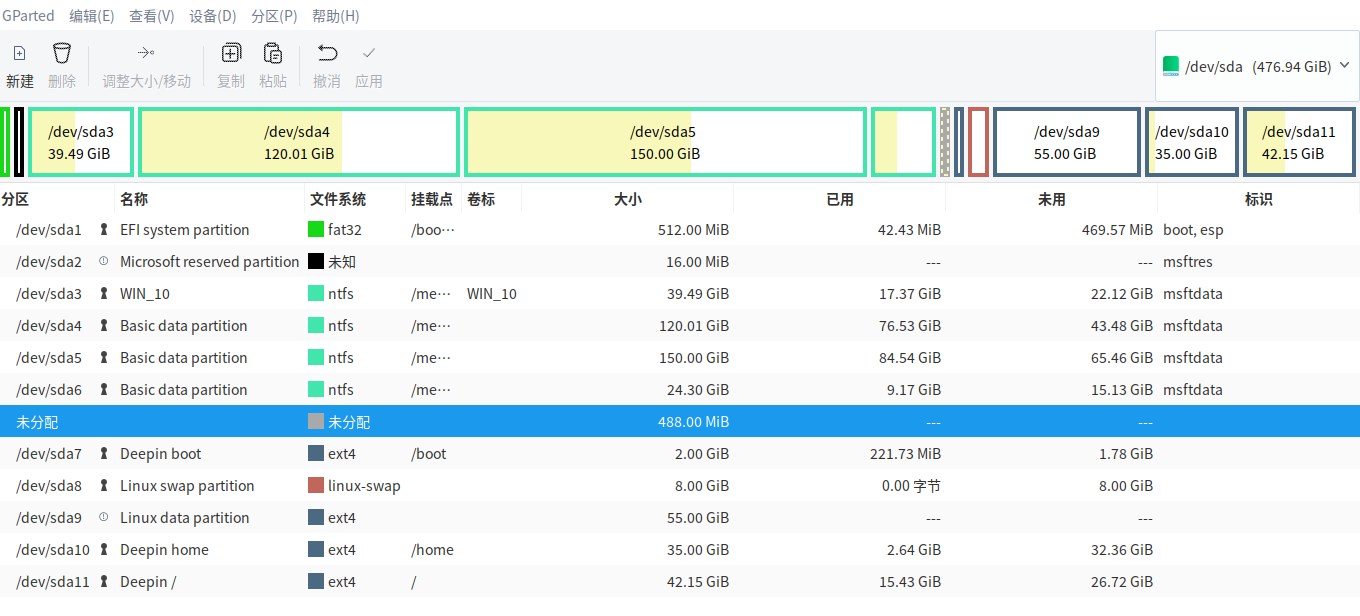Open the GParted menu
Screen dimensions: 1360x616
pos(28,15)
